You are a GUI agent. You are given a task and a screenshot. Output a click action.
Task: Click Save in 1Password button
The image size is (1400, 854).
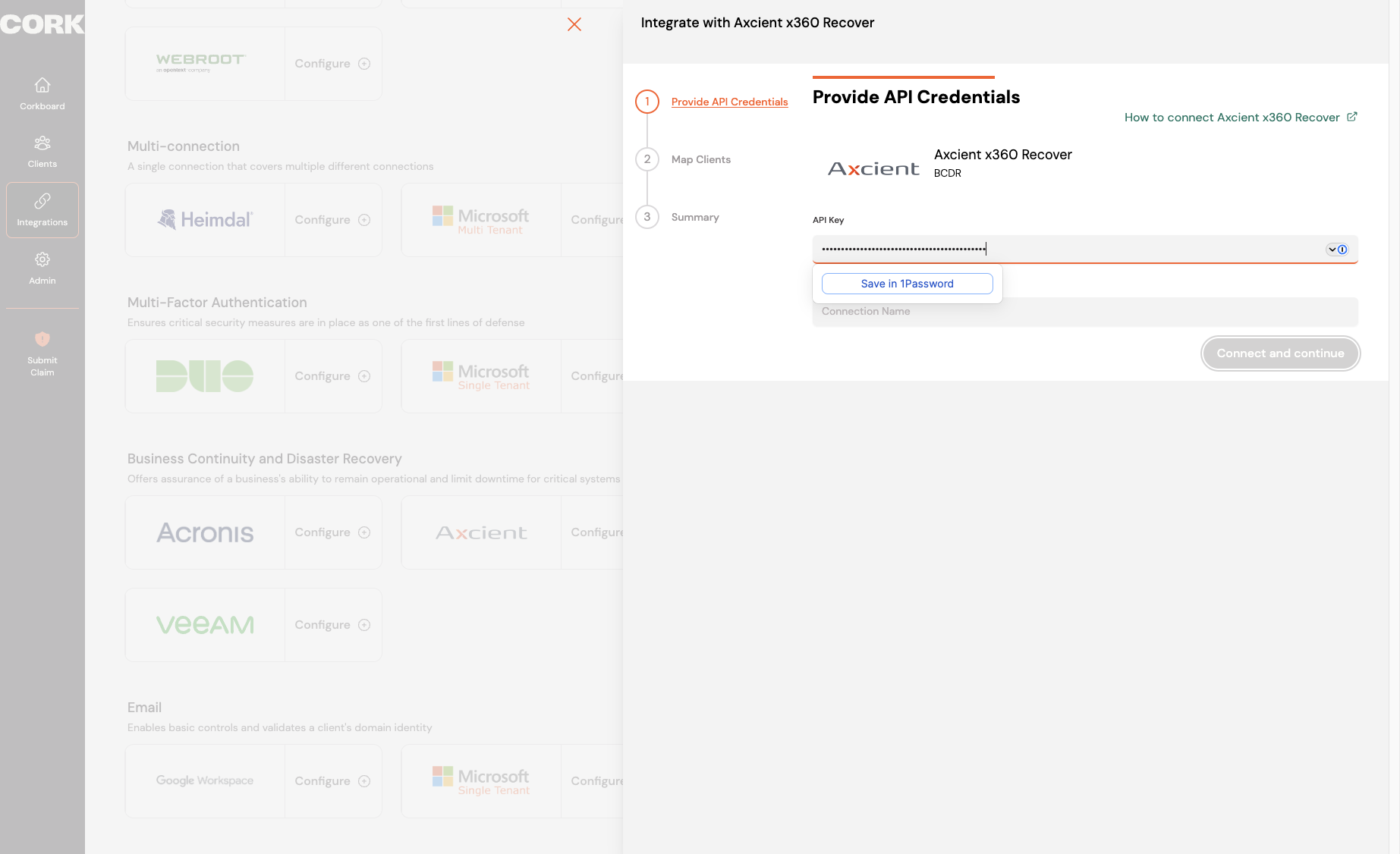point(908,284)
